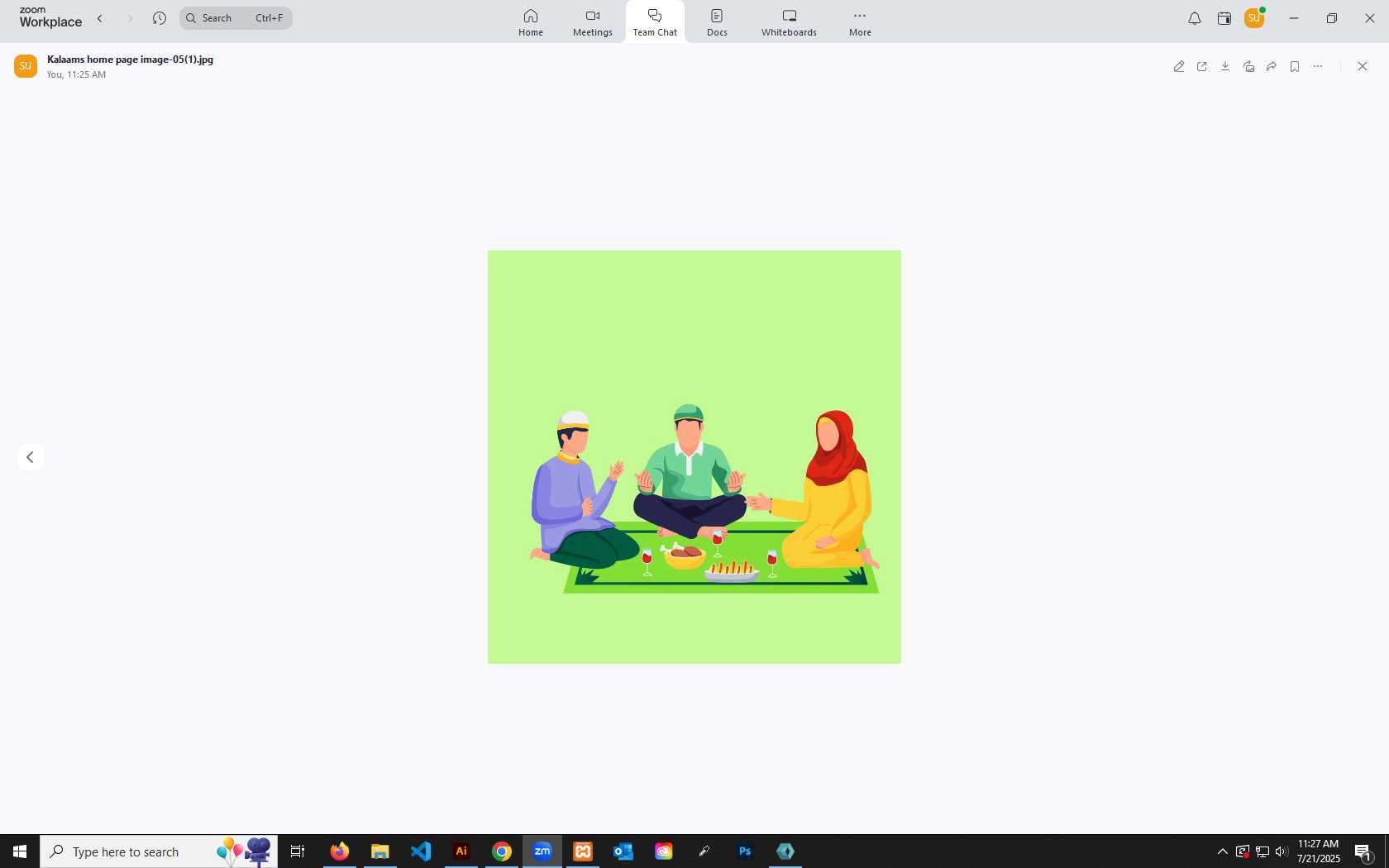This screenshot has width=1389, height=868.
Task: Click the Windows Start button
Action: [x=20, y=851]
